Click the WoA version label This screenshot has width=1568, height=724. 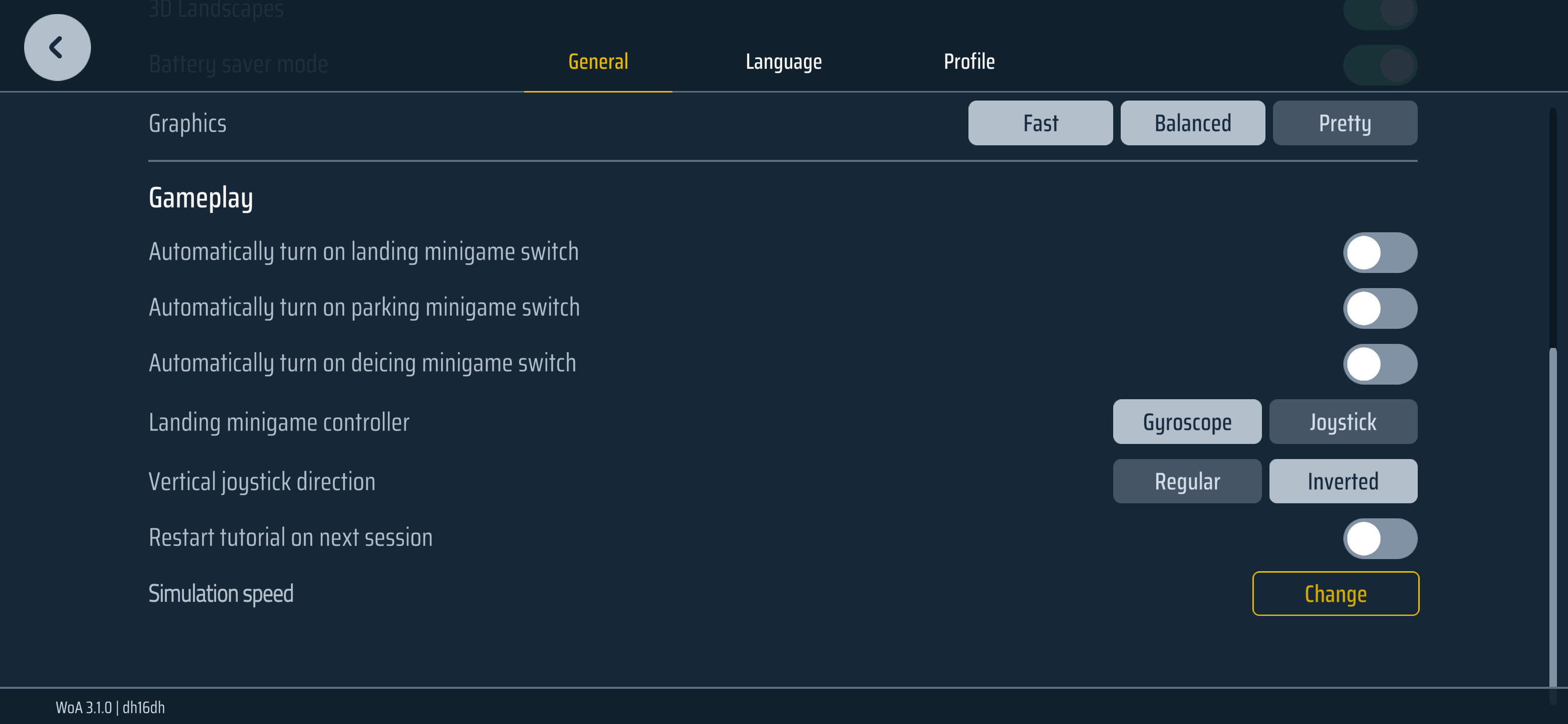110,707
